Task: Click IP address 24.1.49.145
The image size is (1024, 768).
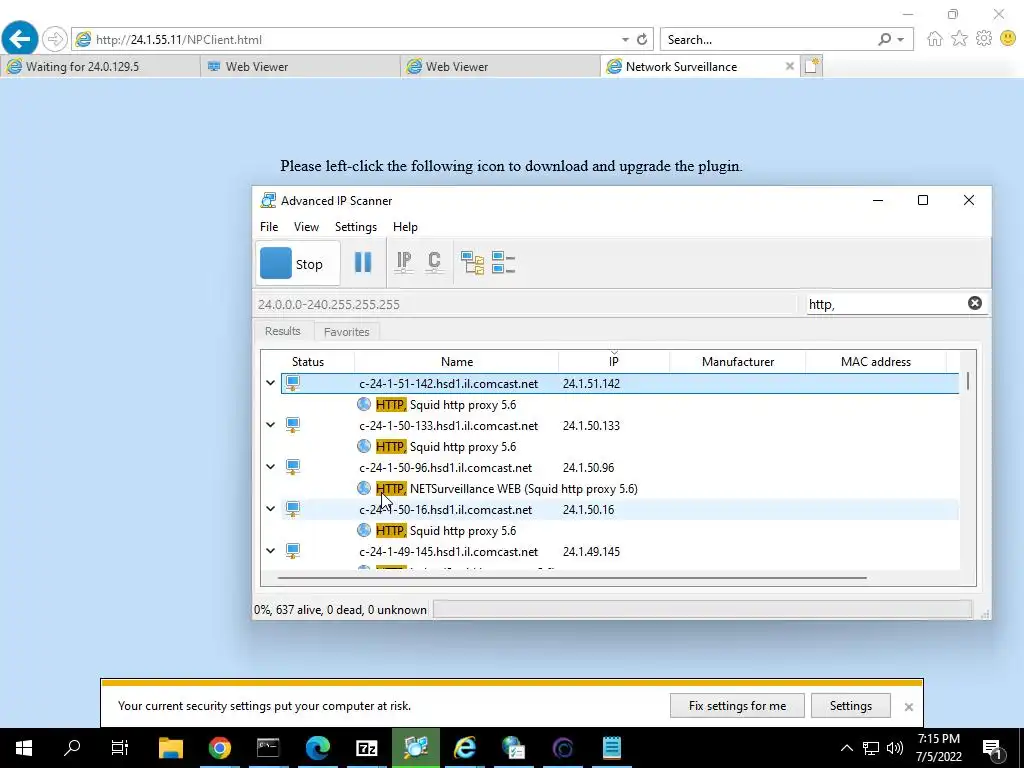Action: [x=591, y=552]
